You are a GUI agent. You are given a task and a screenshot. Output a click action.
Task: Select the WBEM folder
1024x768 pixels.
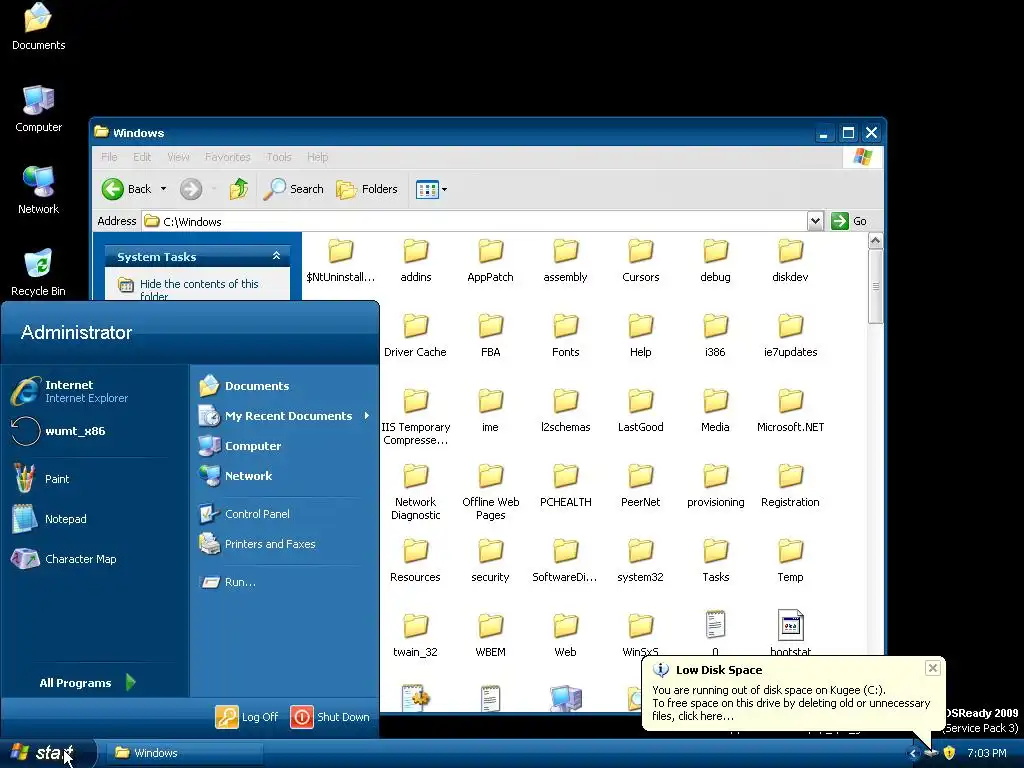coord(490,635)
